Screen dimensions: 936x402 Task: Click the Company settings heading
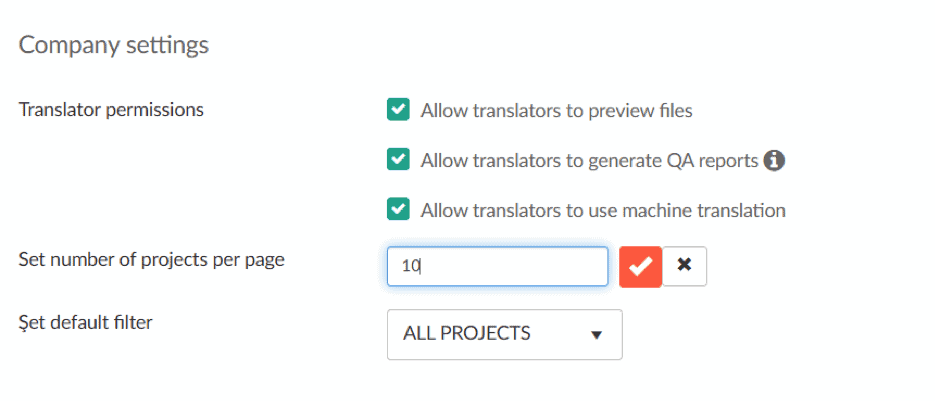click(114, 45)
